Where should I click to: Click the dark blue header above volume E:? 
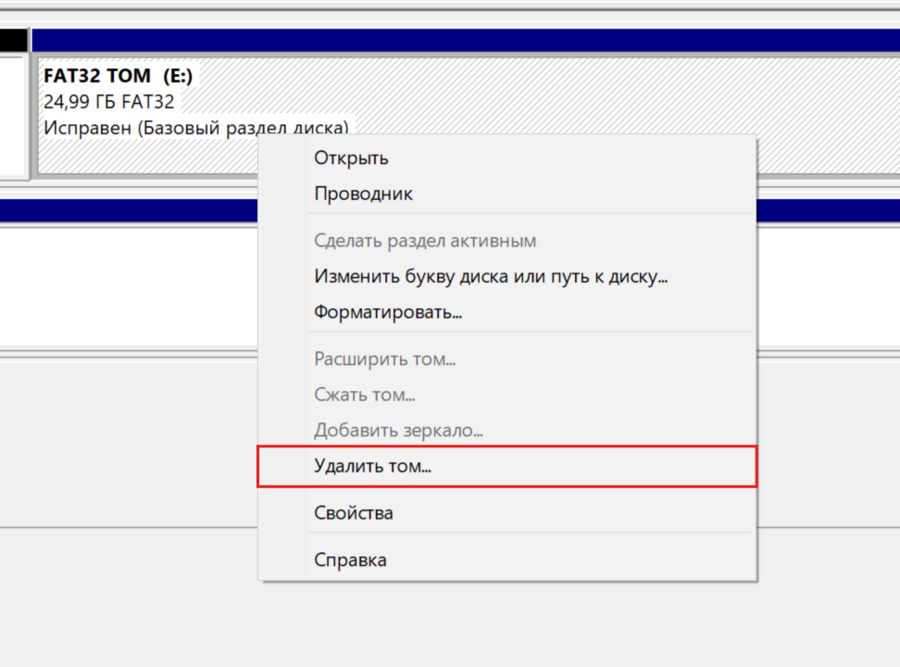tap(465, 40)
